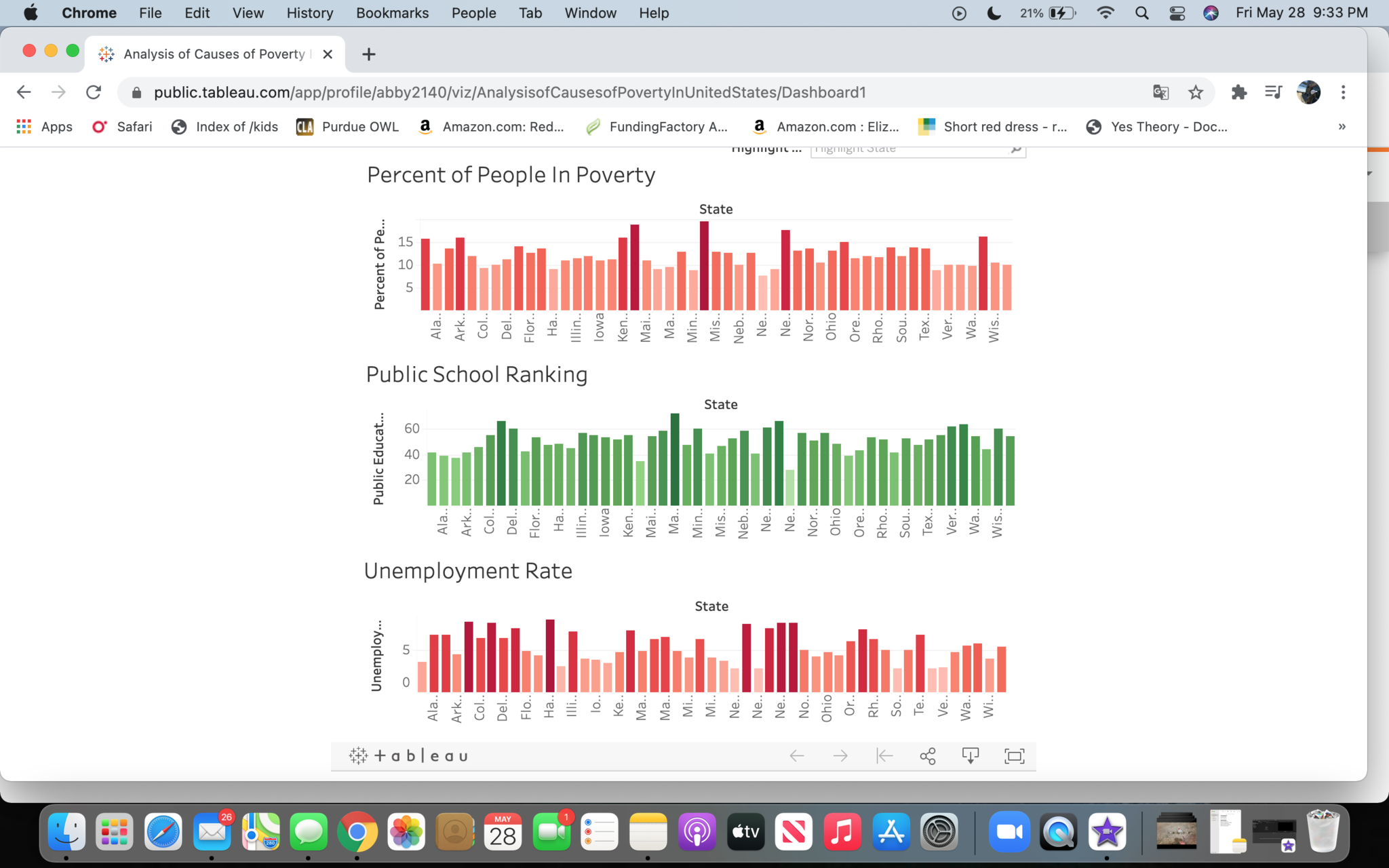The height and width of the screenshot is (868, 1389).
Task: Click the revert-to-start icon in Tableau toolbar
Action: [884, 755]
